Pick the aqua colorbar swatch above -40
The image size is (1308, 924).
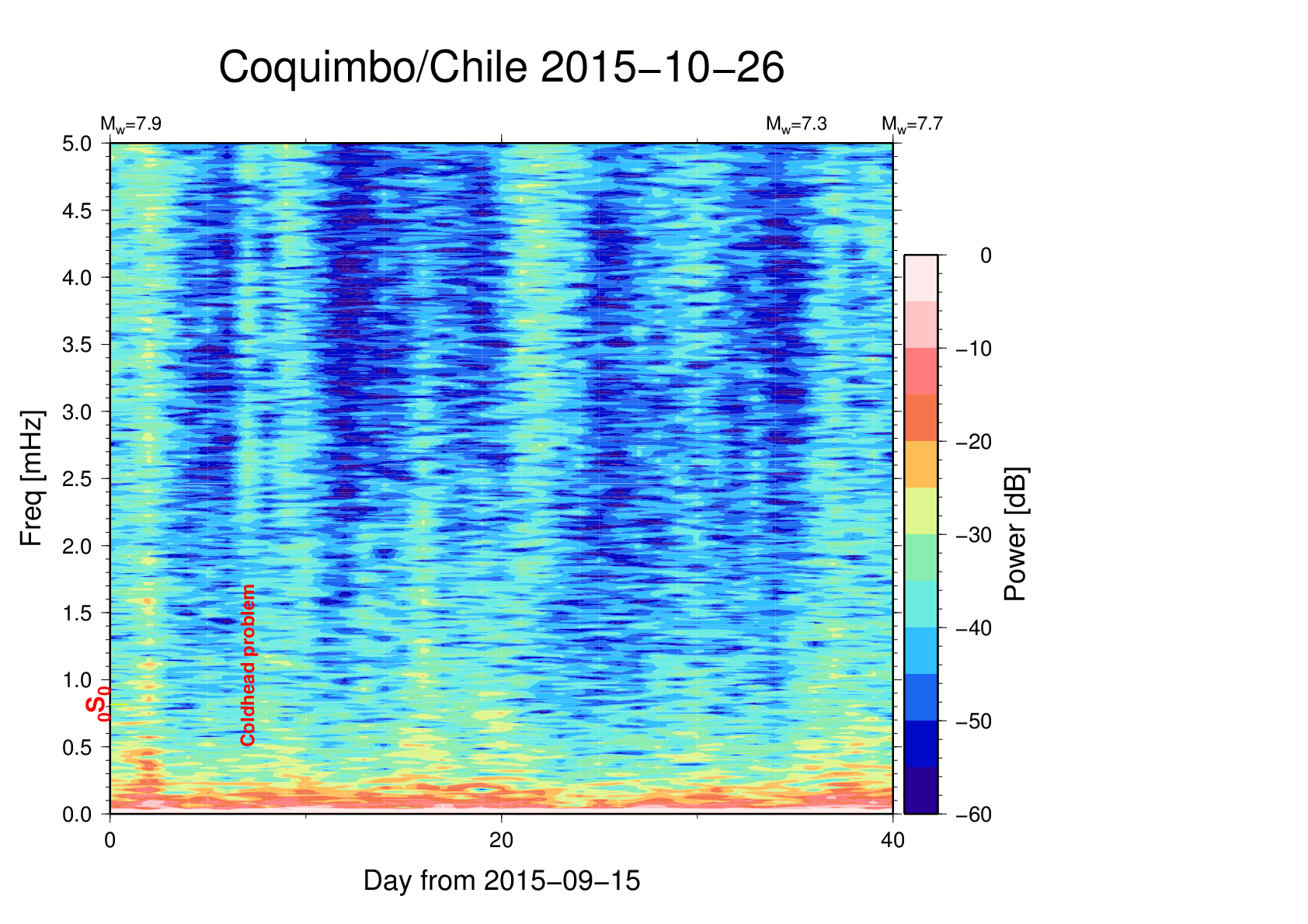pyautogui.click(x=920, y=604)
